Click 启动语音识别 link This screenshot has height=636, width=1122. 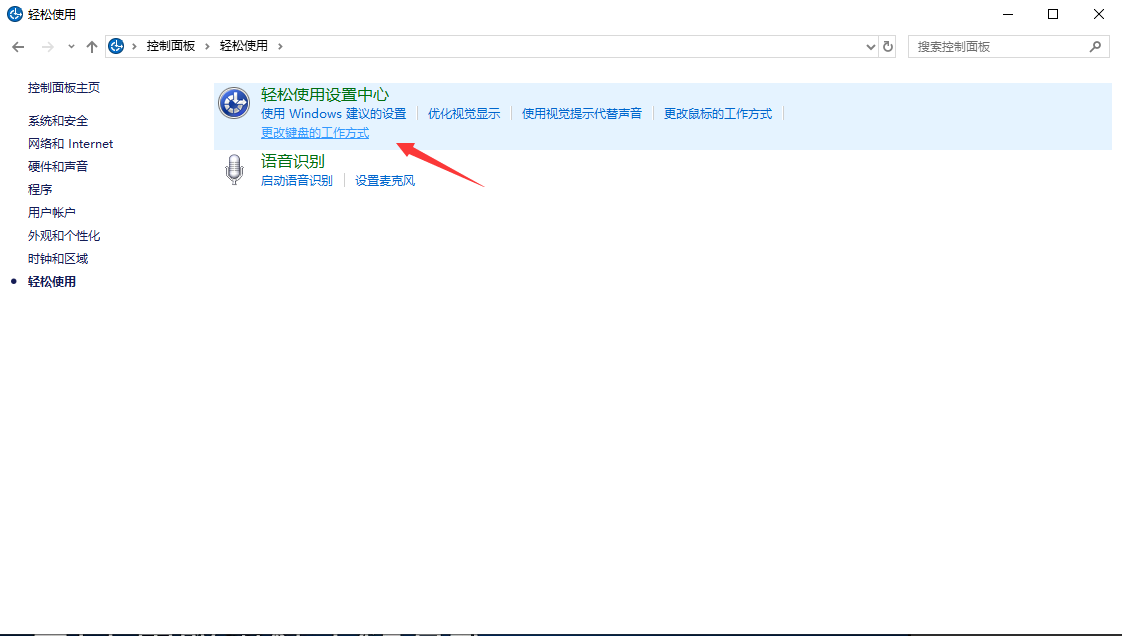[x=296, y=181]
